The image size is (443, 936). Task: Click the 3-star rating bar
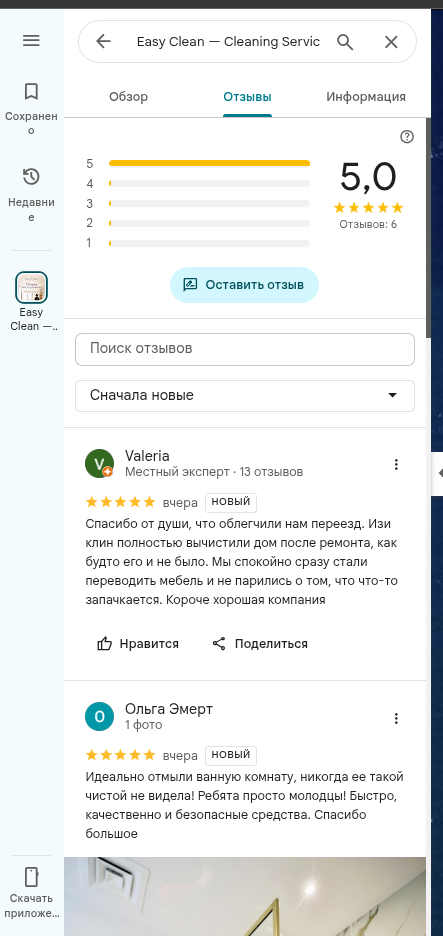point(209,204)
